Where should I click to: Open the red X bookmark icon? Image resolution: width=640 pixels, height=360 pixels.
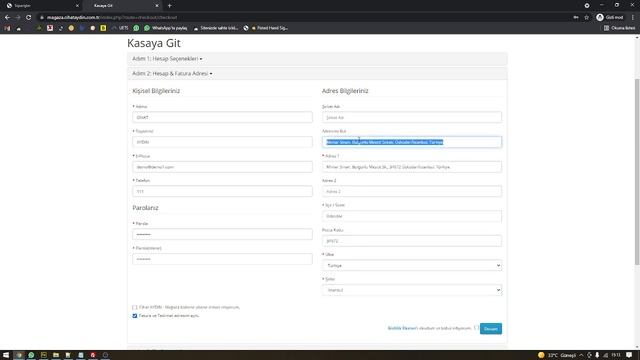[x=50, y=28]
